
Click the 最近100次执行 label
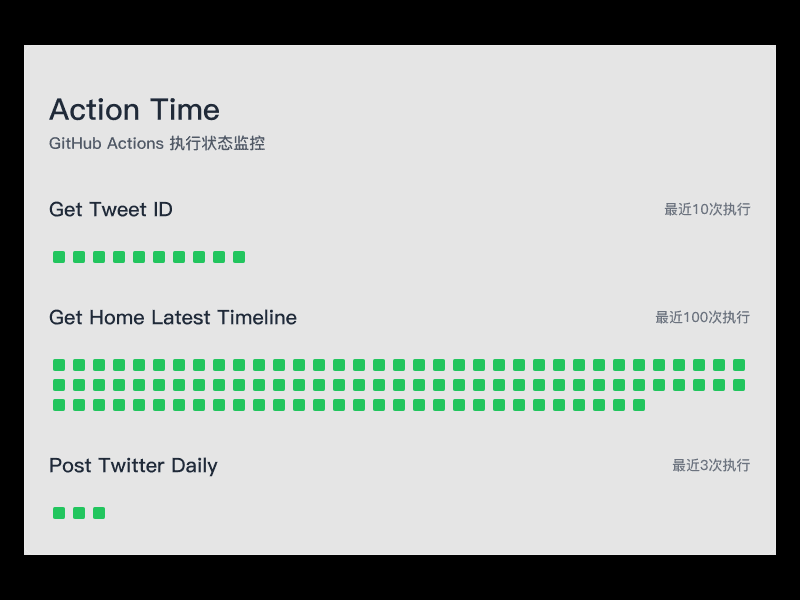click(703, 317)
